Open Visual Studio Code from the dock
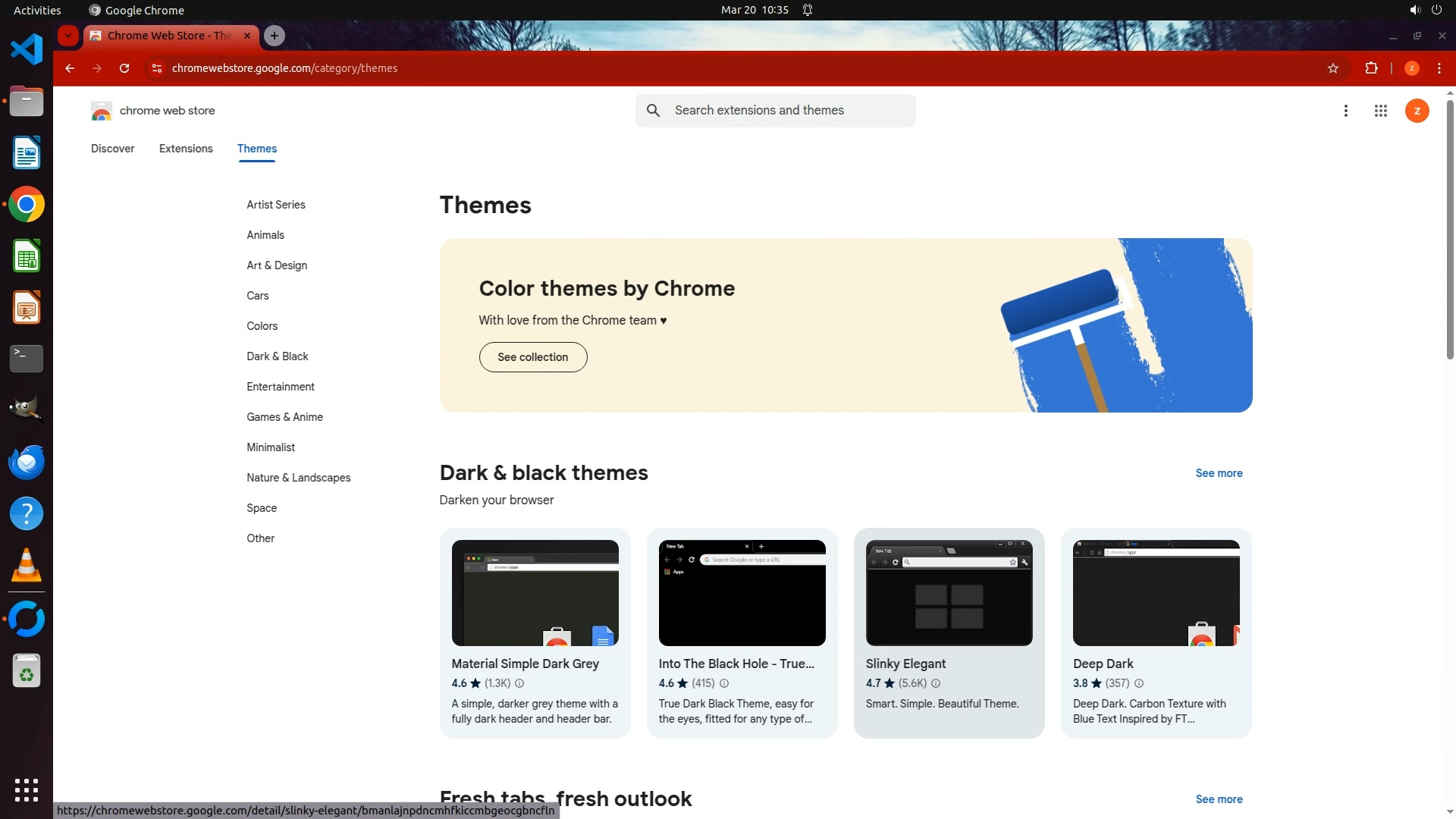 tap(27, 50)
